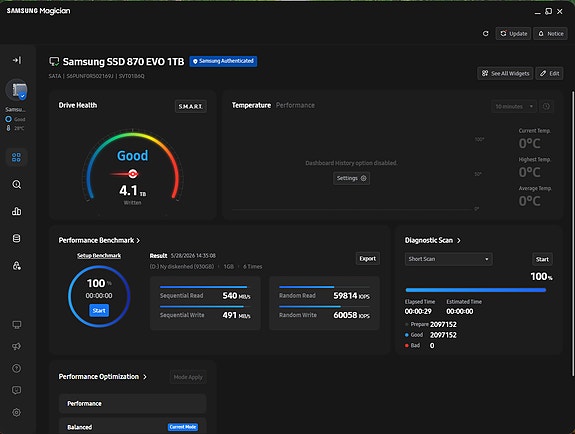Expand the sidebar with the arrow icon
Viewport: 575px width, 434px height.
pyautogui.click(x=17, y=60)
